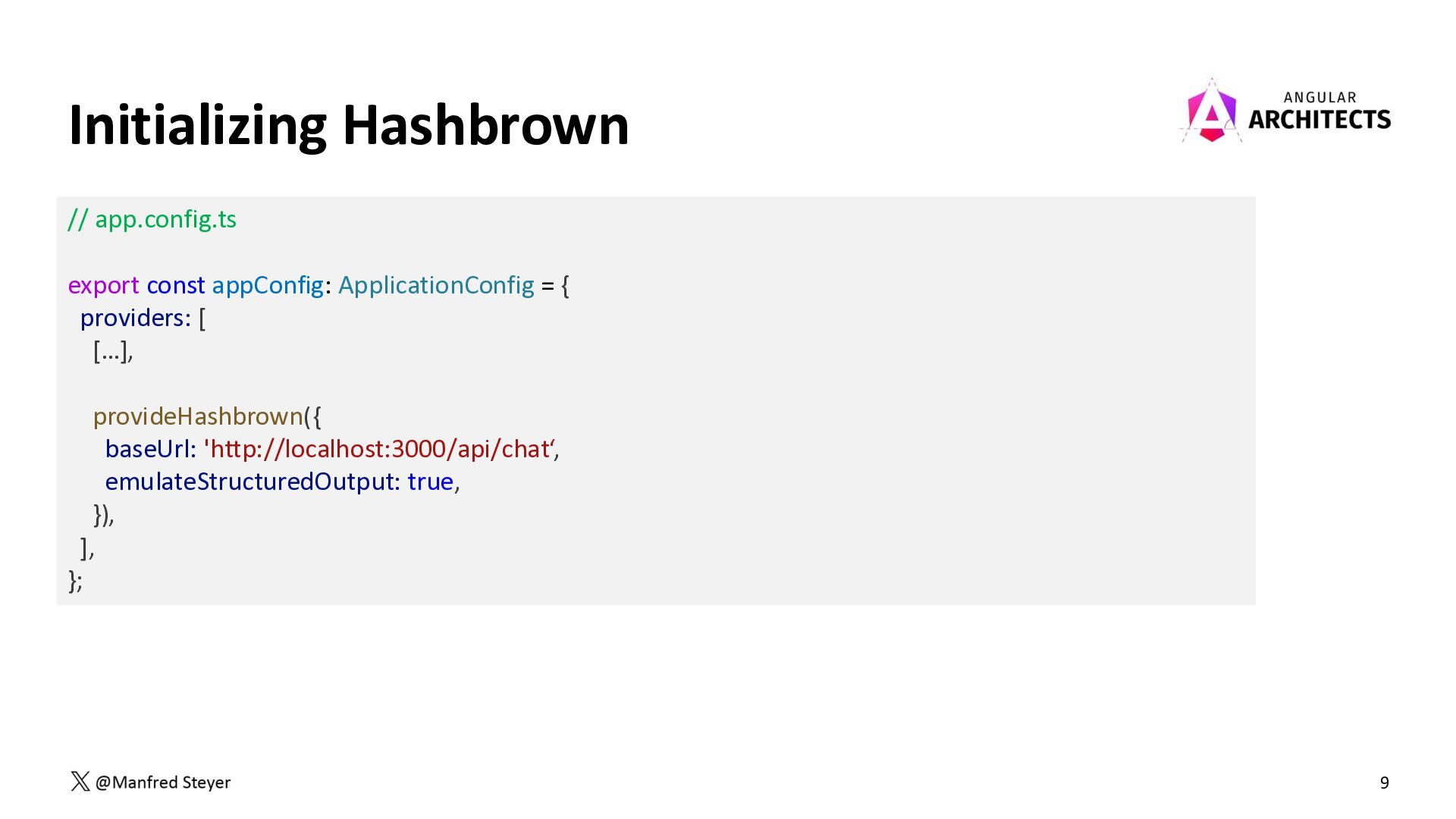Click the app.config.ts comment line
The width and height of the screenshot is (1456, 819).
pos(152,219)
